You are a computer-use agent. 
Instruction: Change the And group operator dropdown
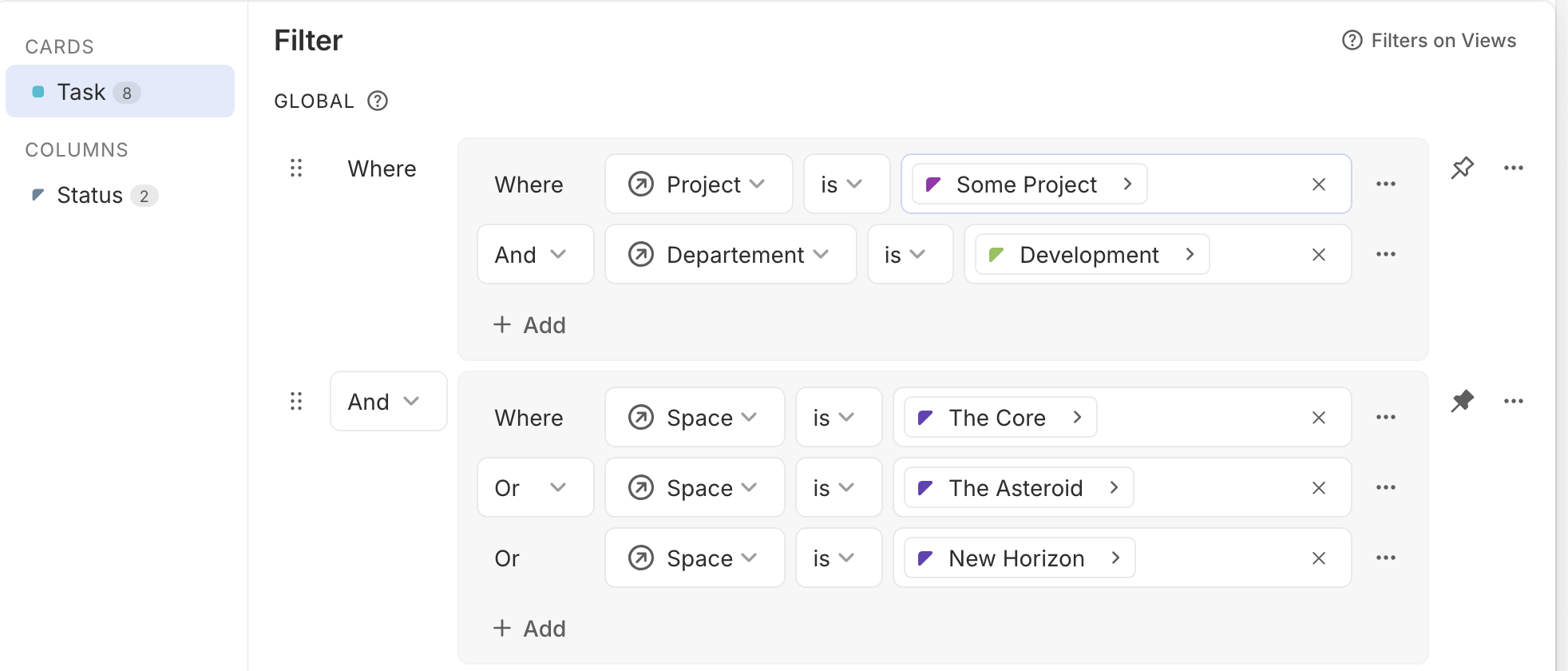pos(388,402)
